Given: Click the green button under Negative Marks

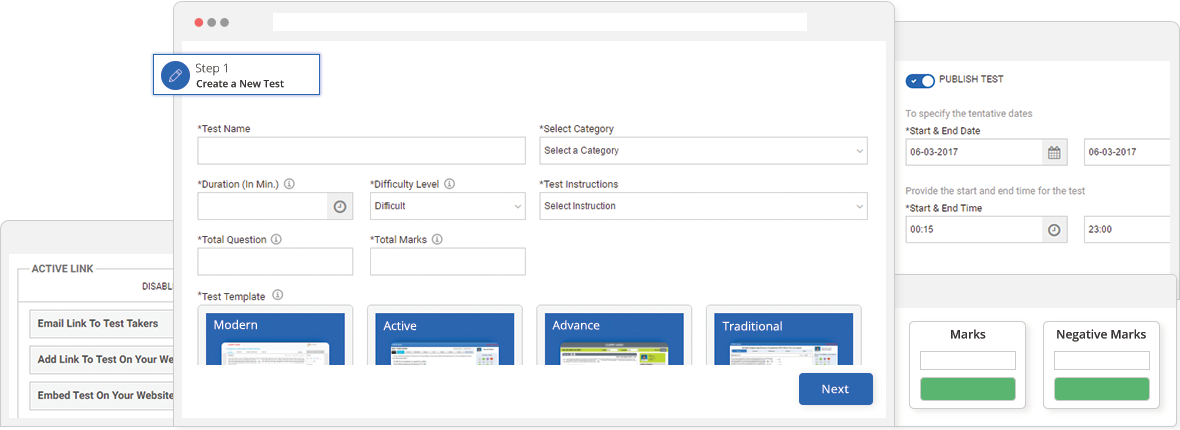Looking at the screenshot, I should click(x=1102, y=389).
